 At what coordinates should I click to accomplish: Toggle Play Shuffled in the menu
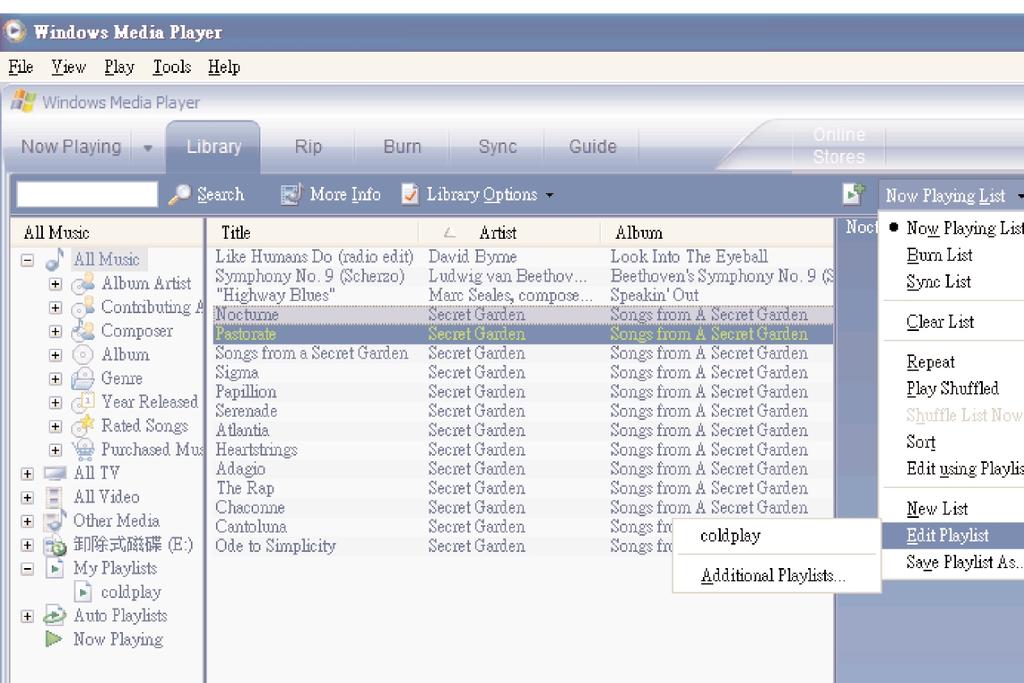[x=952, y=388]
